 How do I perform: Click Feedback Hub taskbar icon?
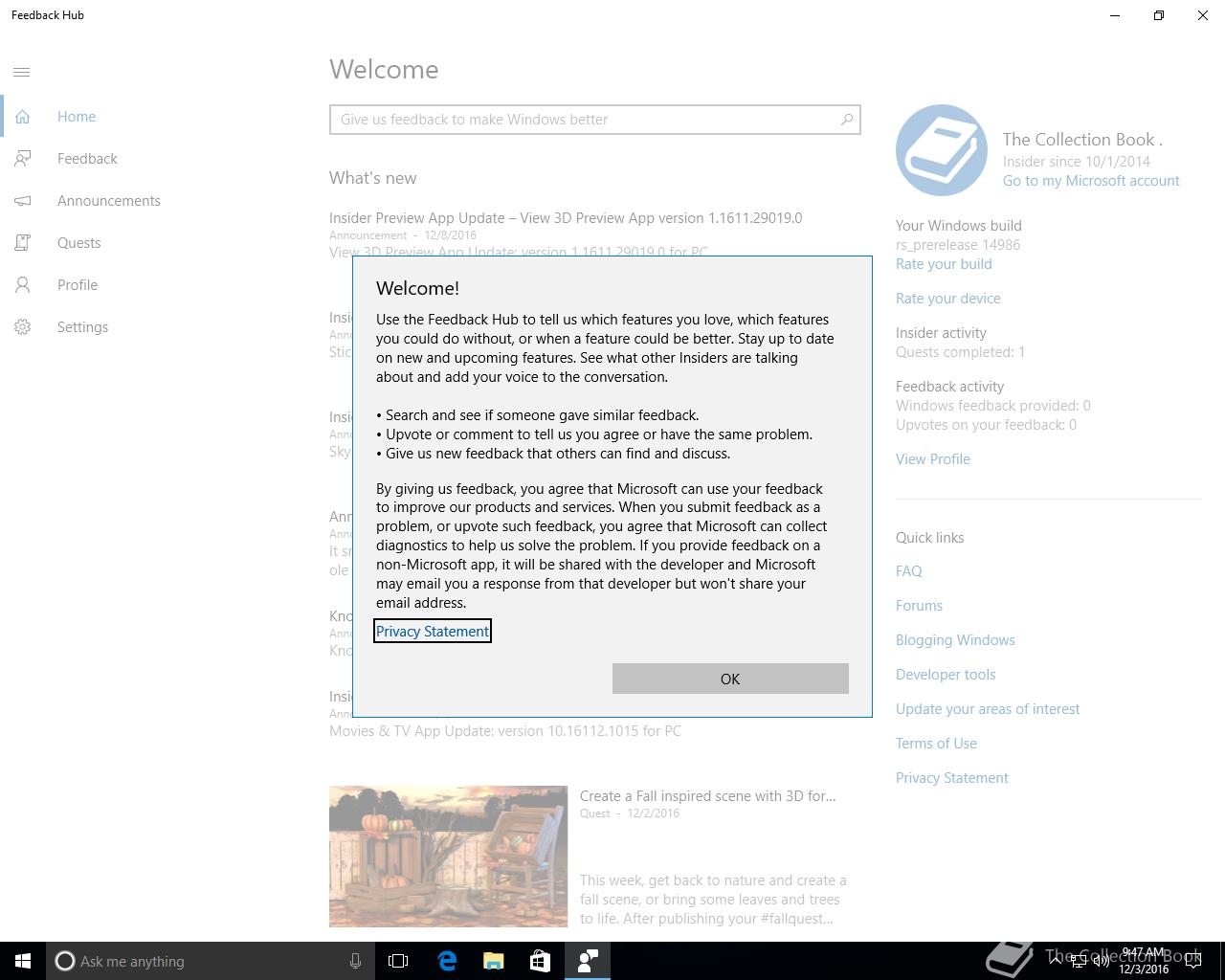pyautogui.click(x=587, y=961)
